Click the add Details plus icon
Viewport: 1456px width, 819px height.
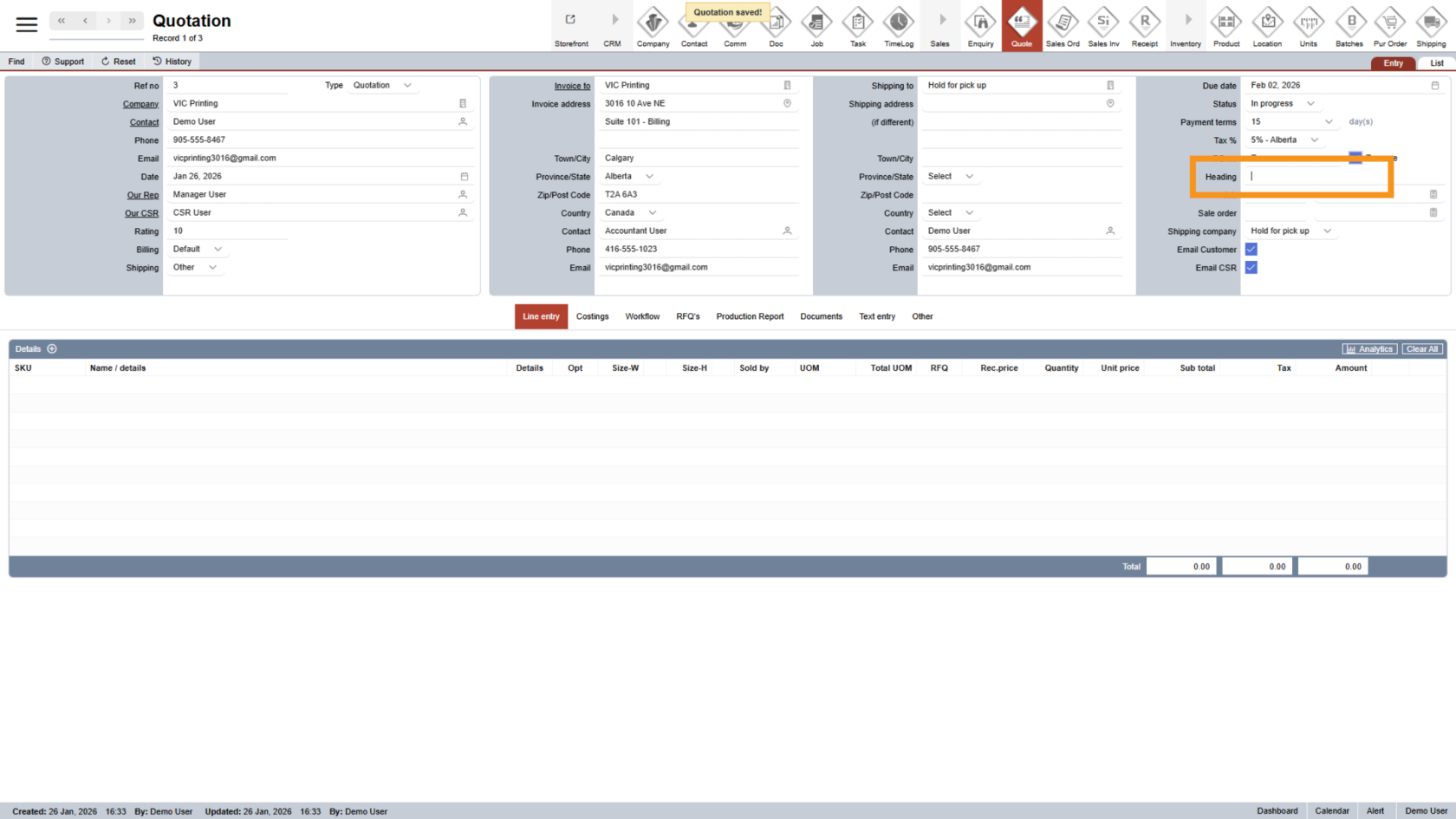(52, 349)
